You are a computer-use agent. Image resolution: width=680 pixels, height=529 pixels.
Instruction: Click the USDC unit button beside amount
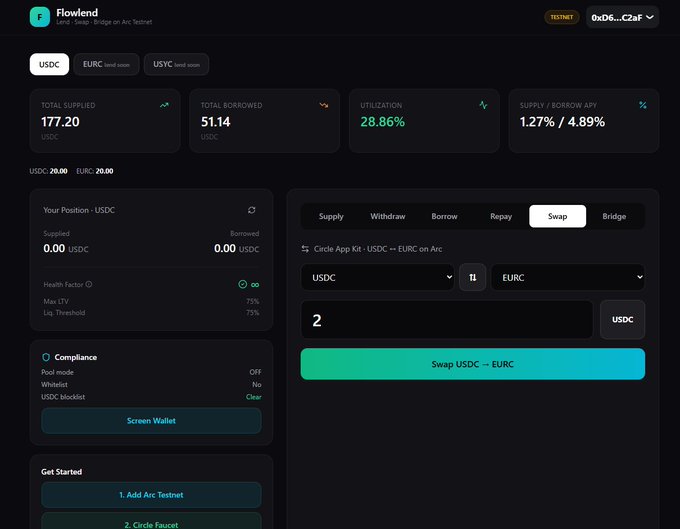622,320
